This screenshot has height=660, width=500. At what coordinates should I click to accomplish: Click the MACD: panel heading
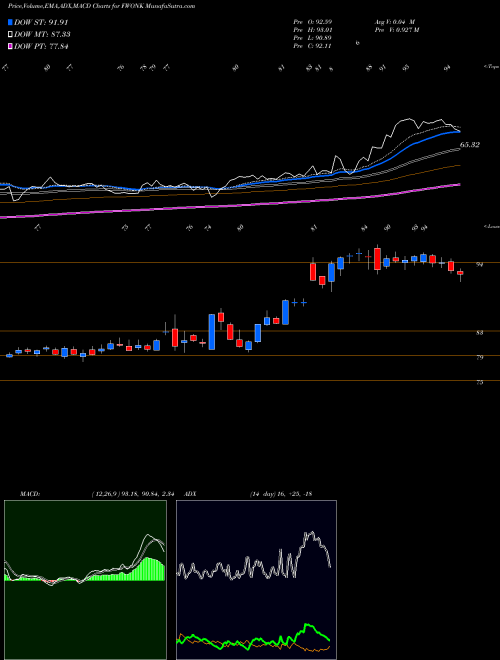click(x=29, y=494)
